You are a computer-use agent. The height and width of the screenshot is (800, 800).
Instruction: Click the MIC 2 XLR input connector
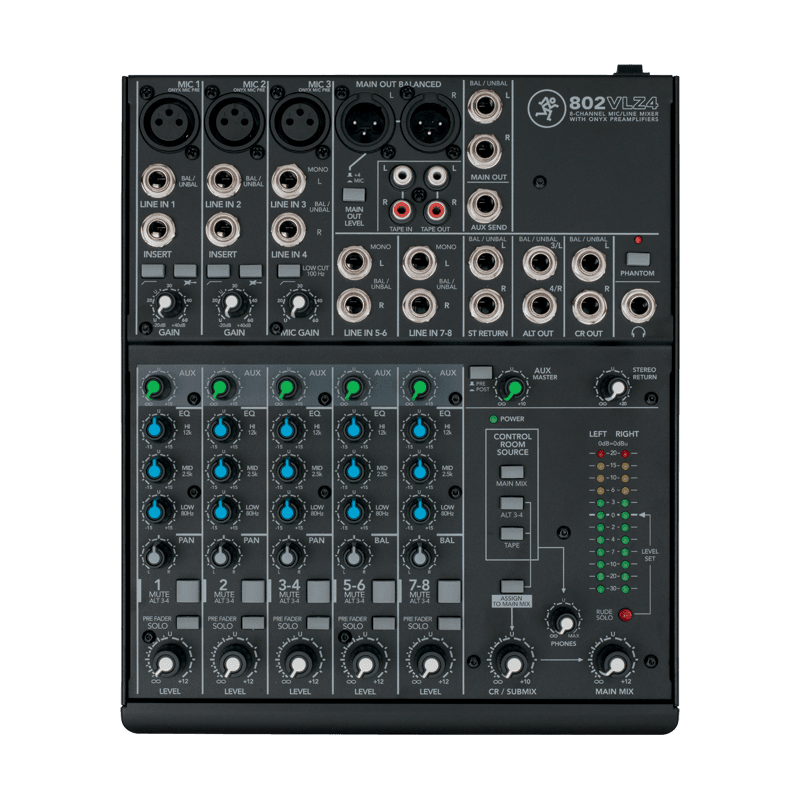tap(234, 122)
